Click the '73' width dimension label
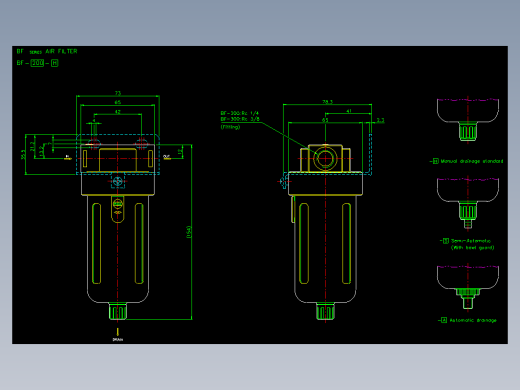The width and height of the screenshot is (520, 390). click(118, 93)
